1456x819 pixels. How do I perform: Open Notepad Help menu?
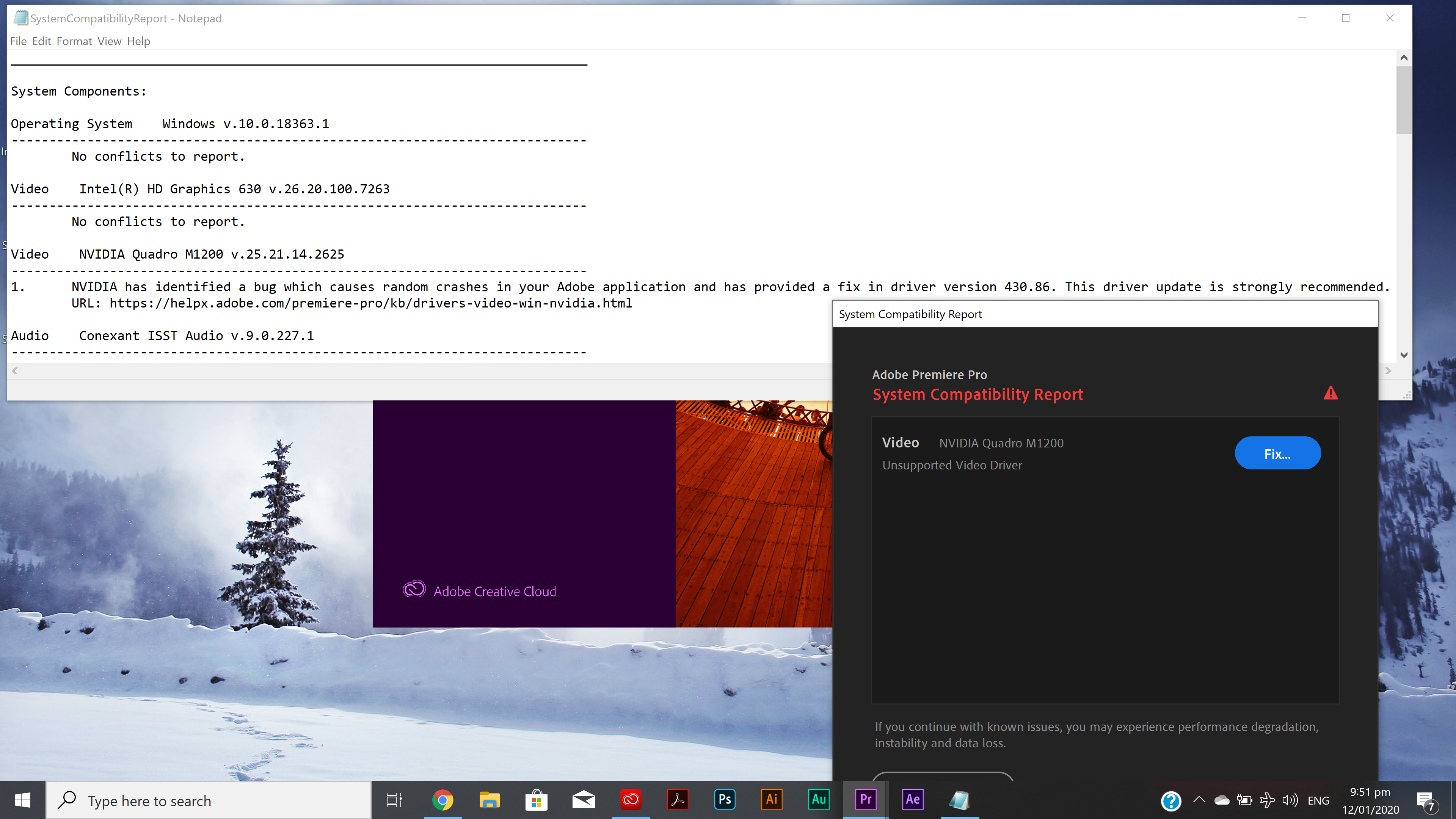tap(138, 41)
